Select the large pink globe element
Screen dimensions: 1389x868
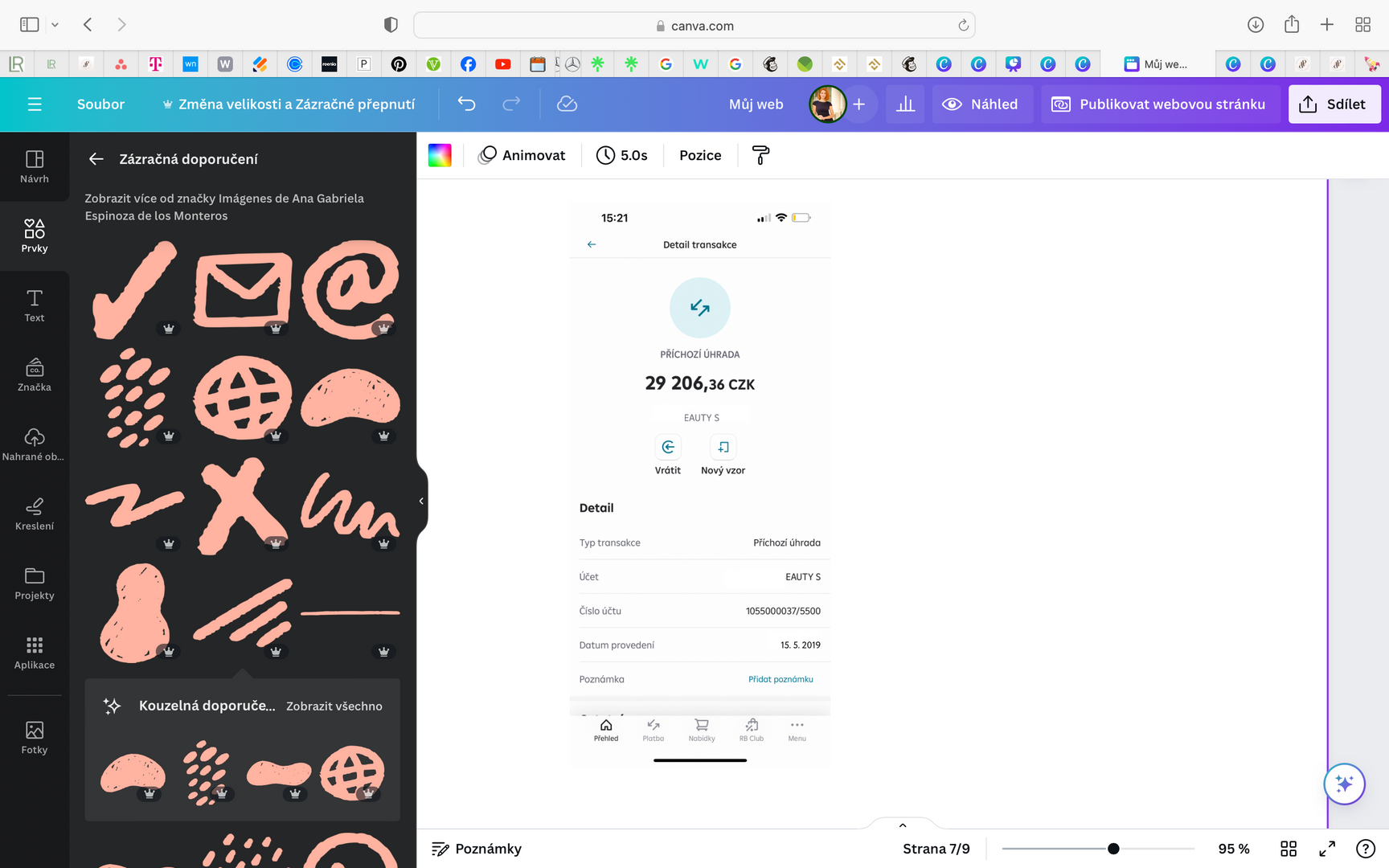tap(243, 398)
